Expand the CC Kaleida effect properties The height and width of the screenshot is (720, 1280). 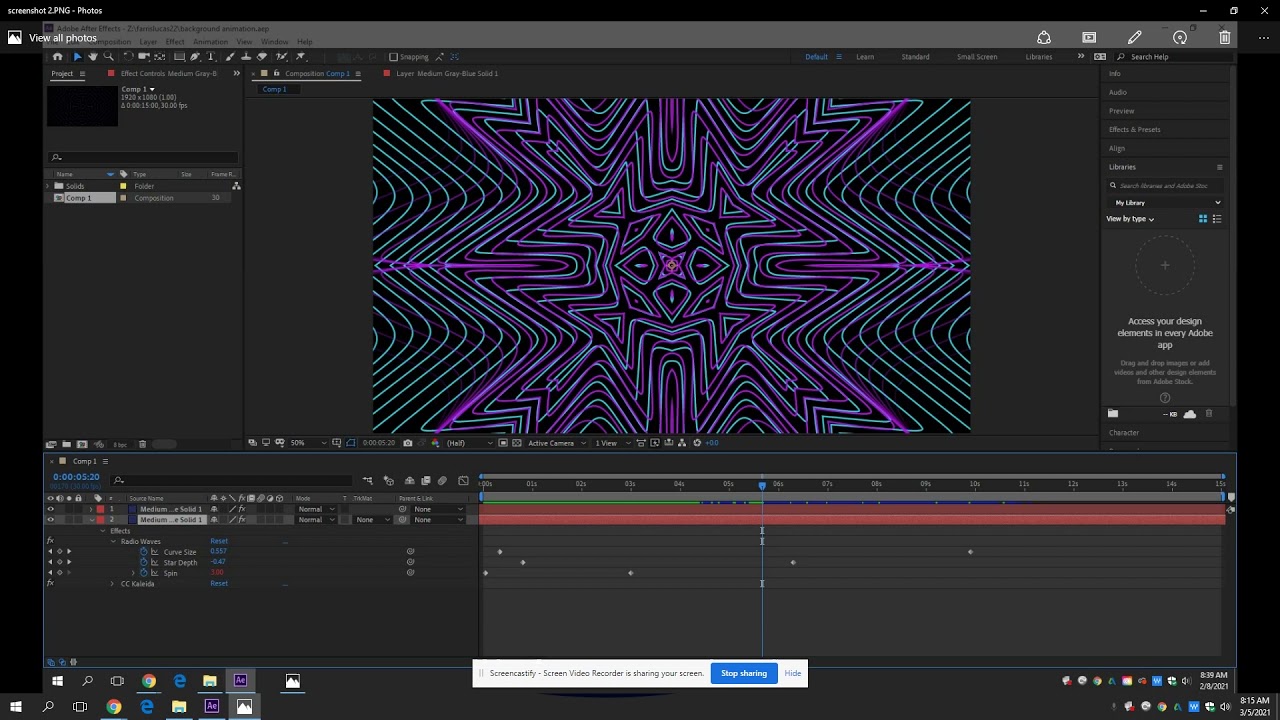pyautogui.click(x=112, y=584)
